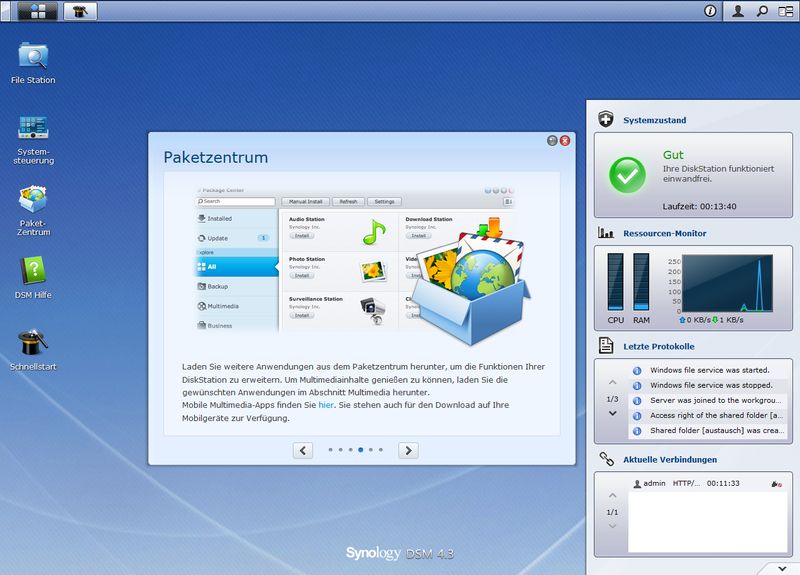Collapse widget panel with bottom chevron
This screenshot has width=800, height=575.
(x=782, y=568)
